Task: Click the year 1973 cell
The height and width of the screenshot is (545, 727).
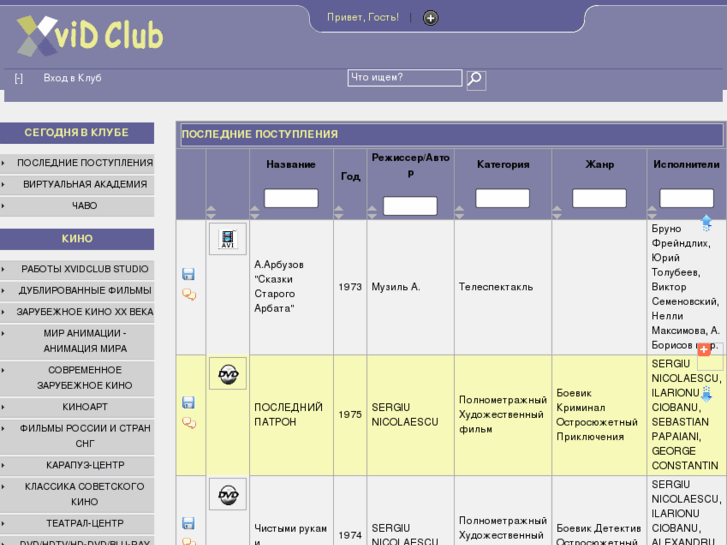Action: pyautogui.click(x=350, y=287)
